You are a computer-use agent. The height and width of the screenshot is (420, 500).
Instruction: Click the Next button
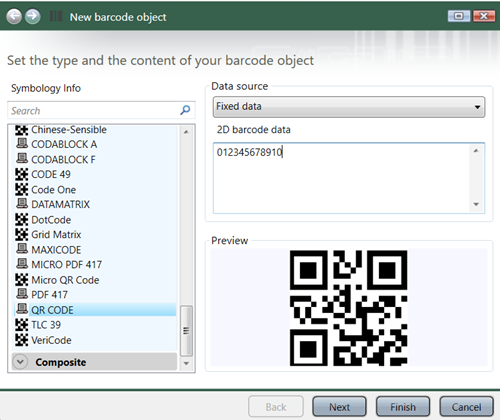click(339, 407)
